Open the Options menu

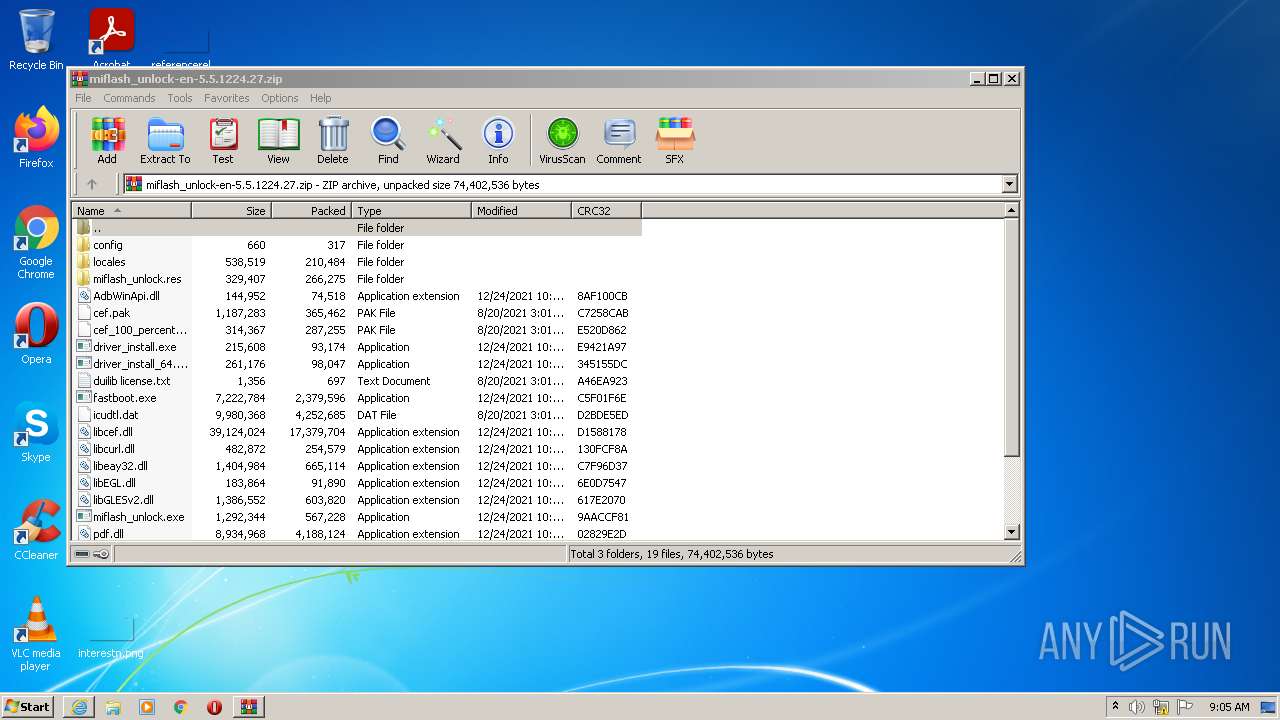click(280, 98)
